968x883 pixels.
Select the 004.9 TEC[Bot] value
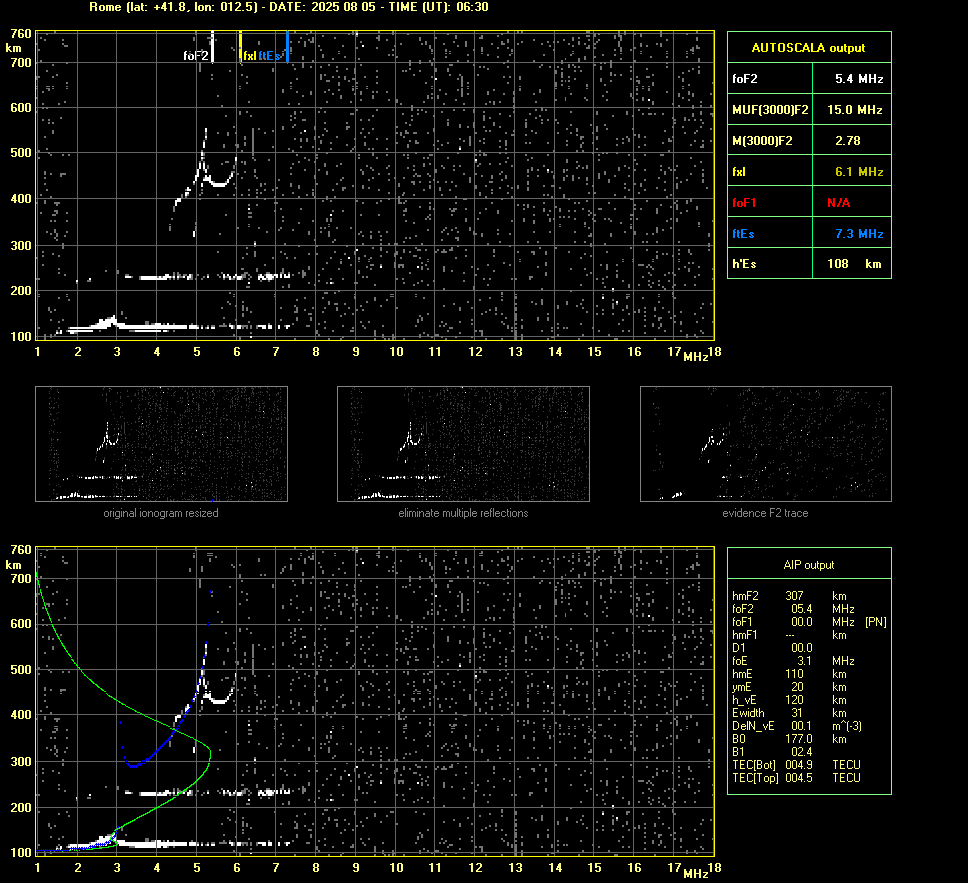[799, 765]
